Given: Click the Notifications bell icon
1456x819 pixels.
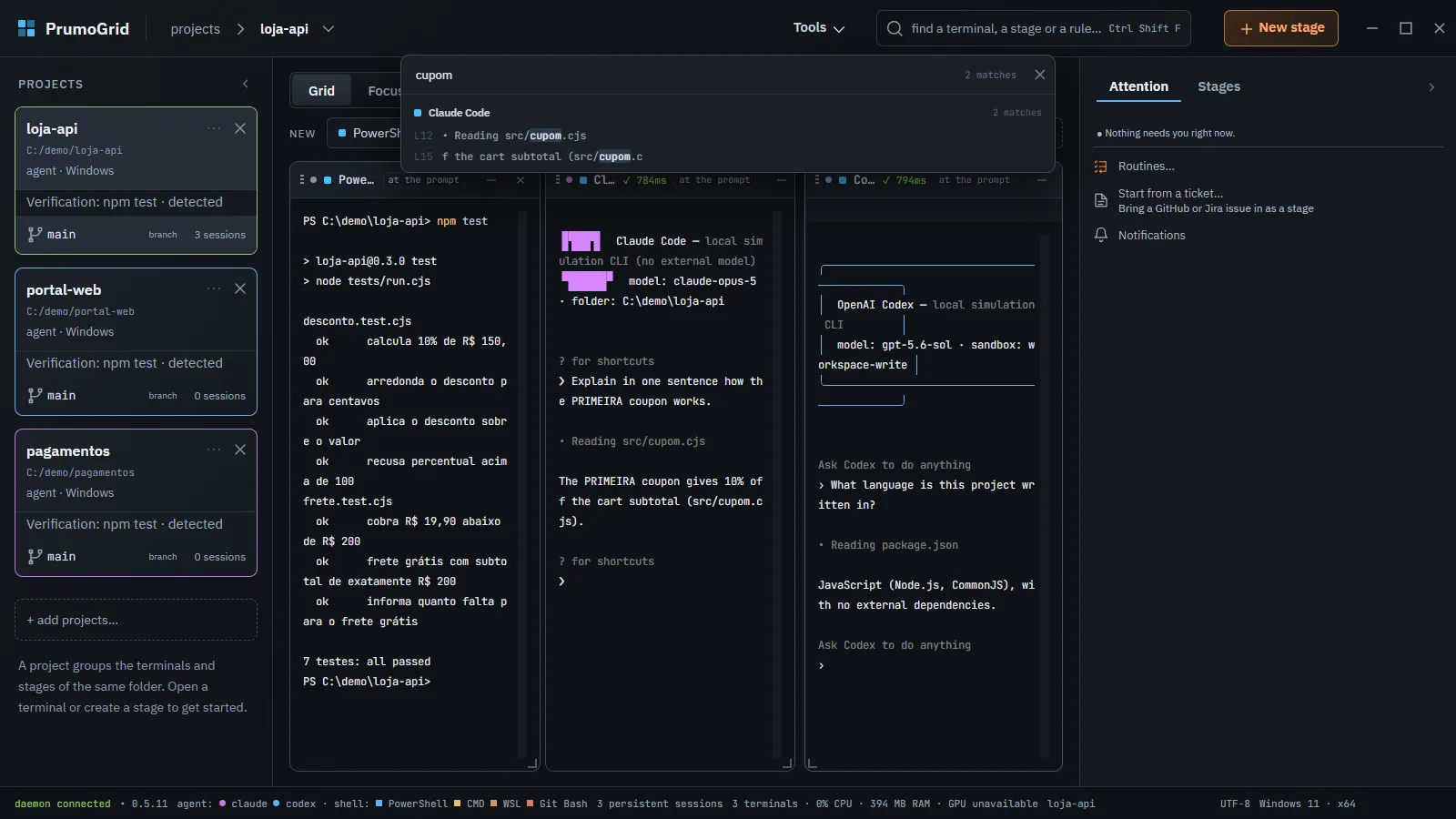Looking at the screenshot, I should (x=1101, y=235).
